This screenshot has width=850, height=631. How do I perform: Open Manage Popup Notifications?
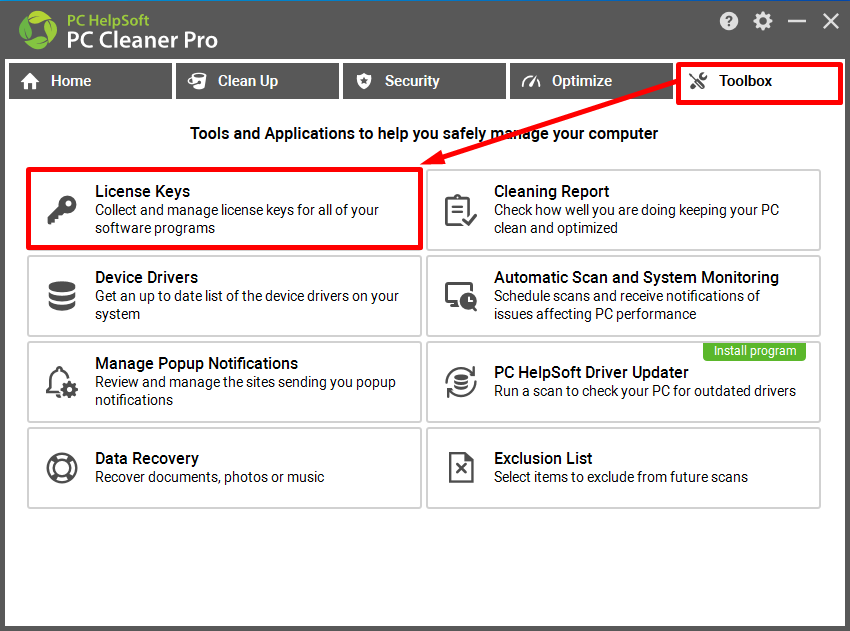[x=224, y=382]
